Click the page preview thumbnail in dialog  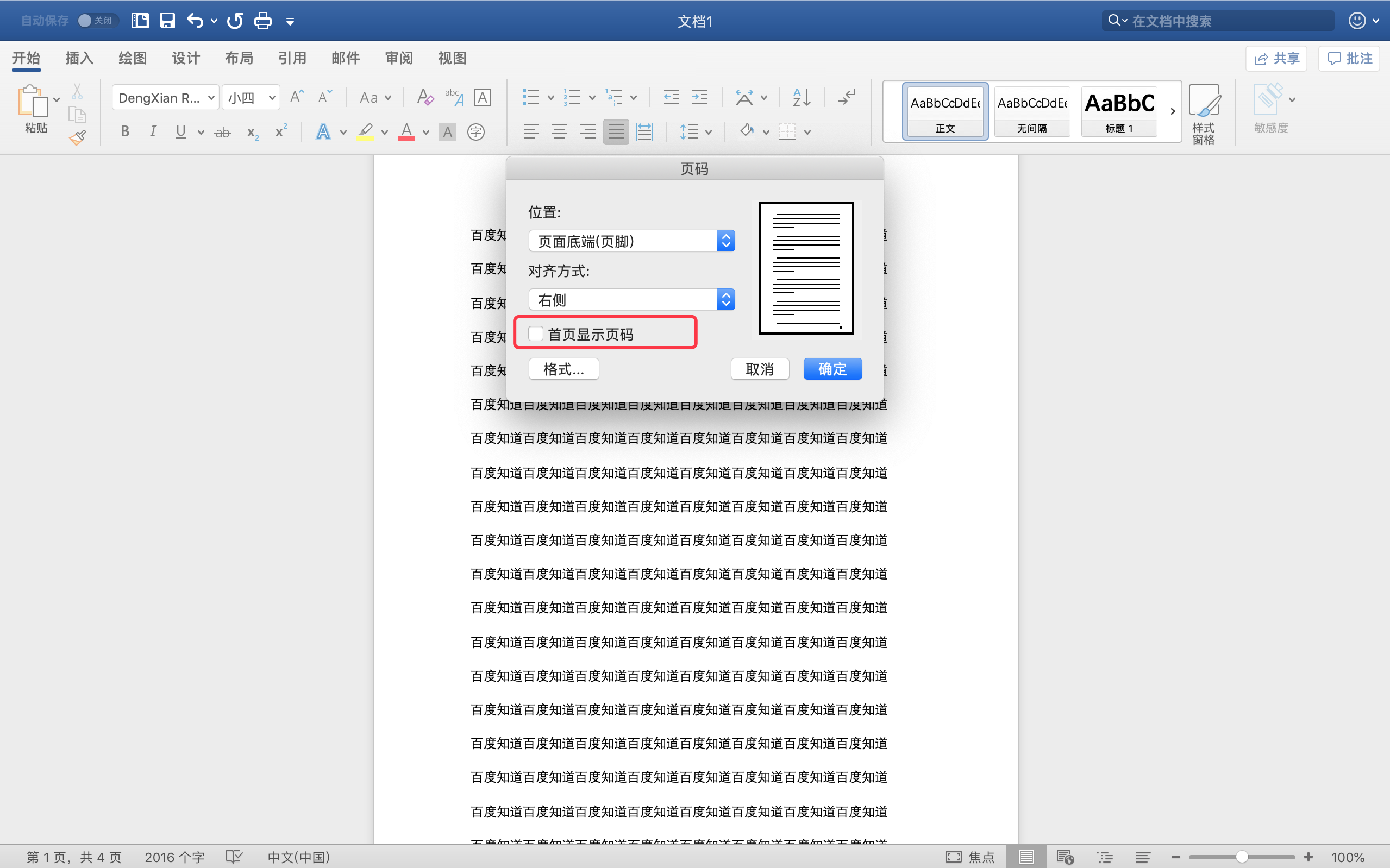point(806,268)
